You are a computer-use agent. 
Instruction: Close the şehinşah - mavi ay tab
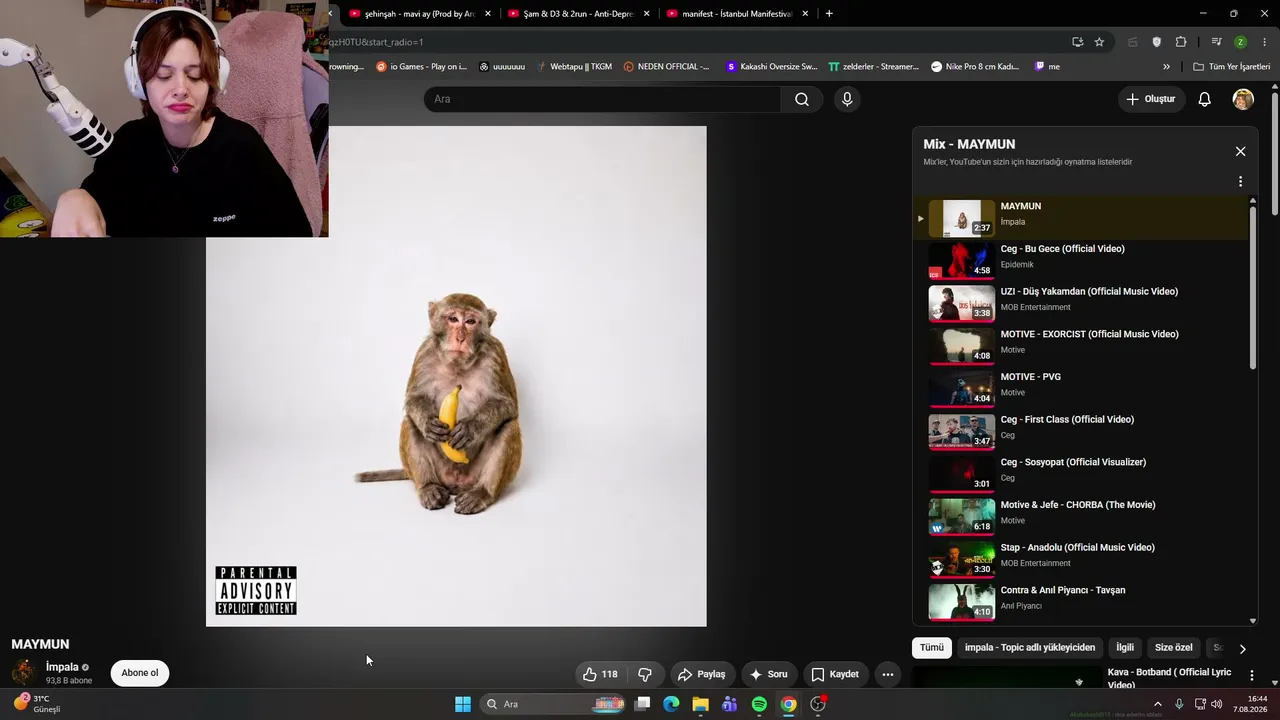click(488, 14)
